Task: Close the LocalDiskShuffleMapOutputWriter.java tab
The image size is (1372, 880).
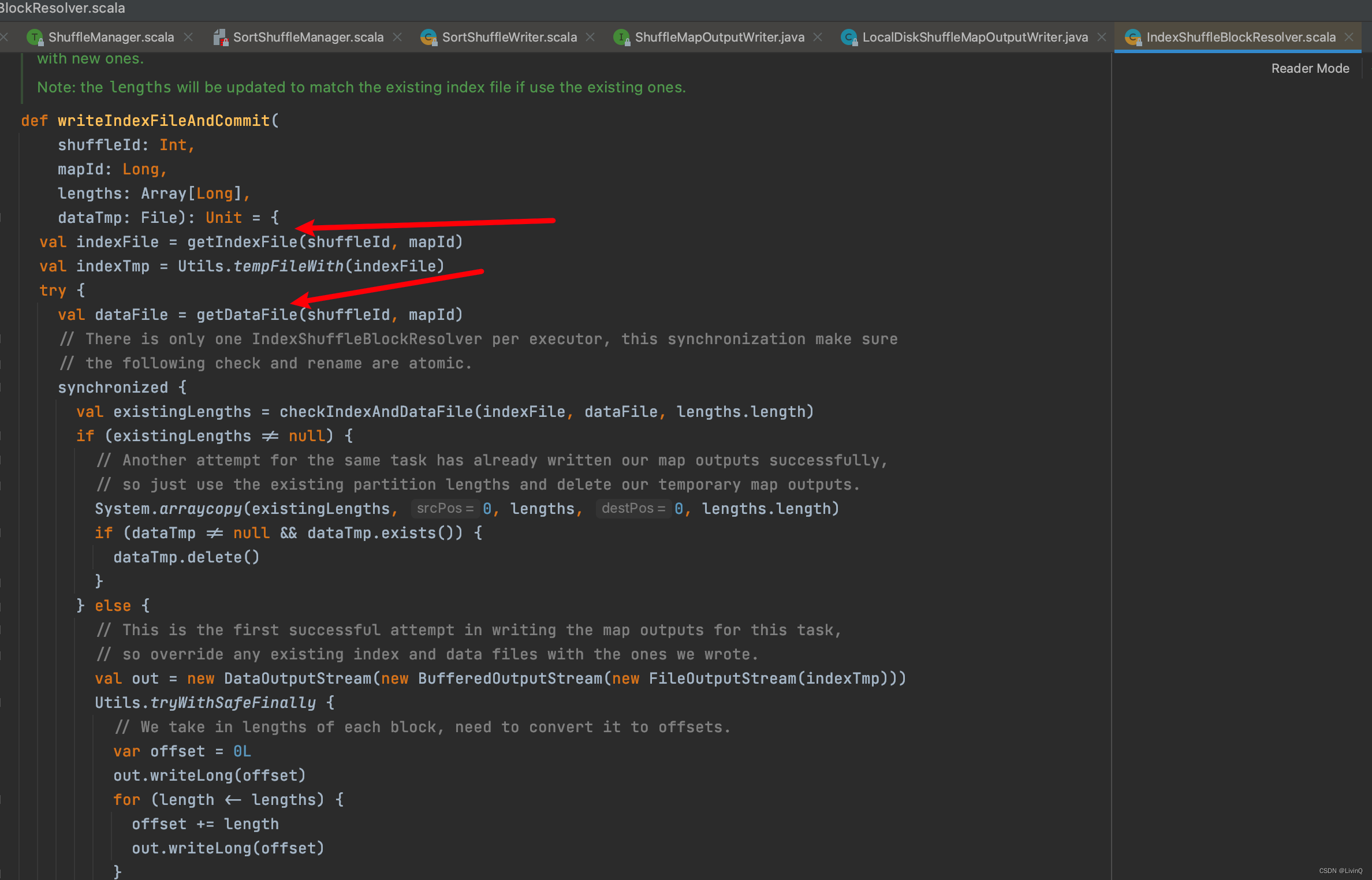Action: point(1102,37)
